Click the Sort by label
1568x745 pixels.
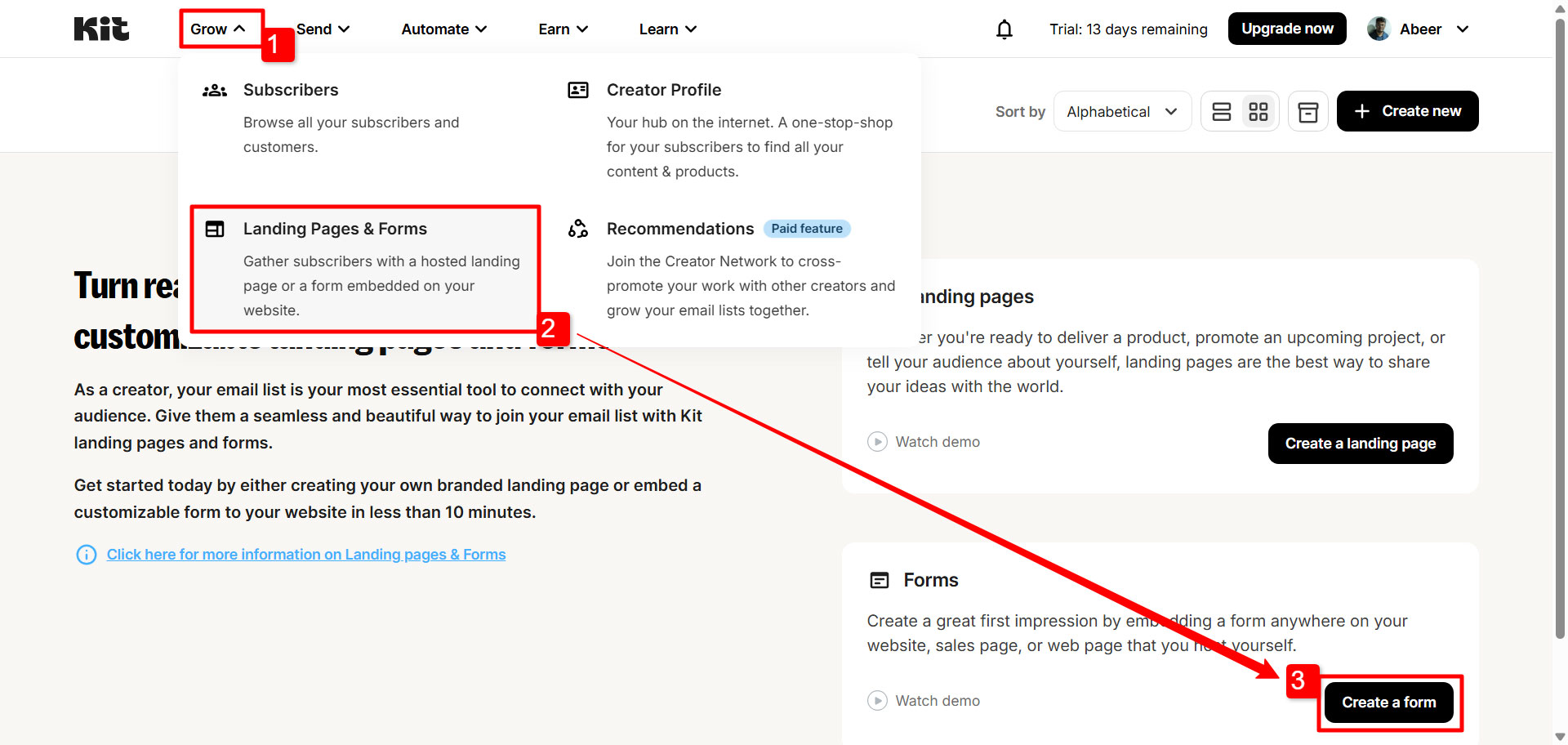(x=1020, y=112)
